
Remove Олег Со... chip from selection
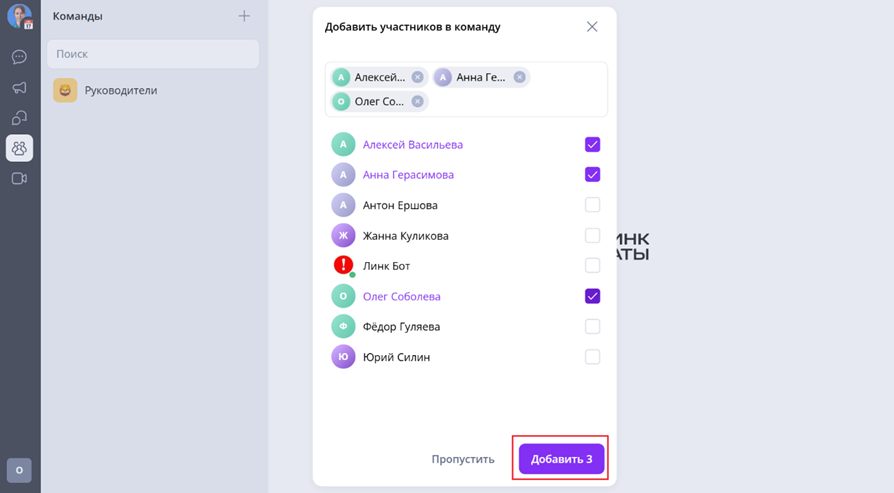417,101
